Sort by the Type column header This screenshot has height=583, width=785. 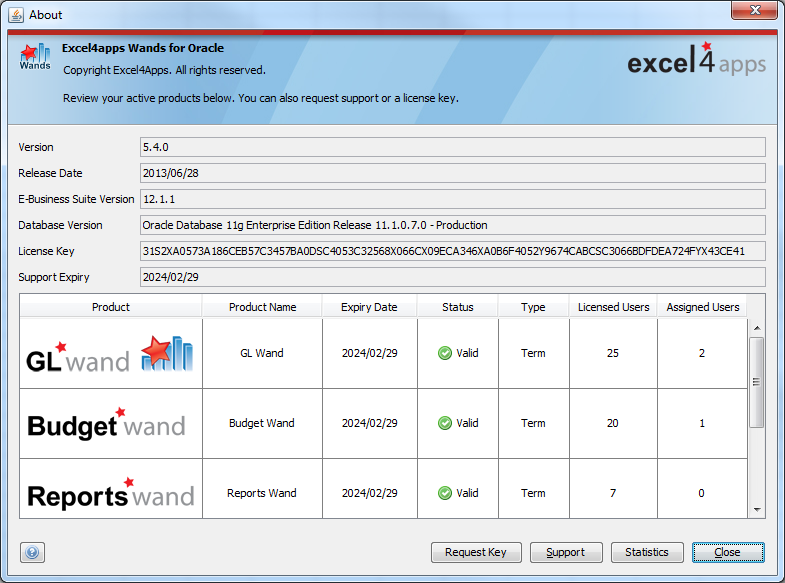click(533, 307)
